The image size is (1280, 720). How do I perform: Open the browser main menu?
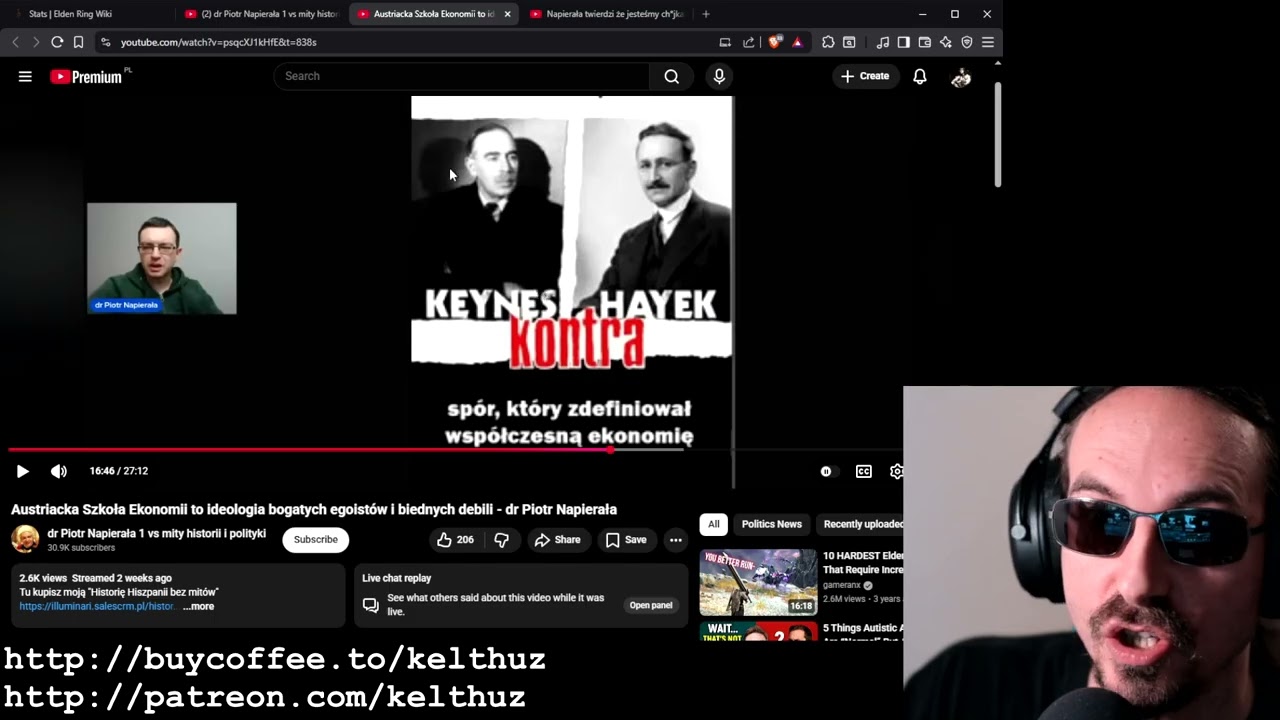[988, 42]
